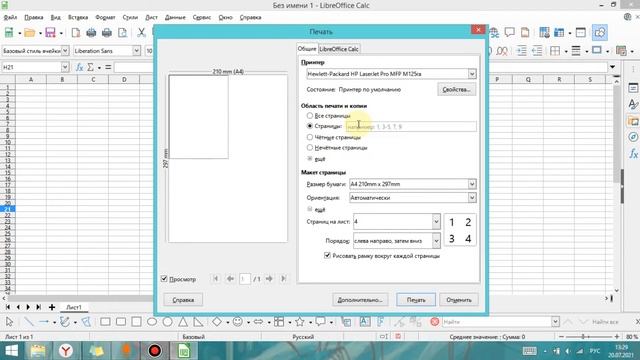
Task: Click the 'Свойства...' printer properties button
Action: click(456, 89)
